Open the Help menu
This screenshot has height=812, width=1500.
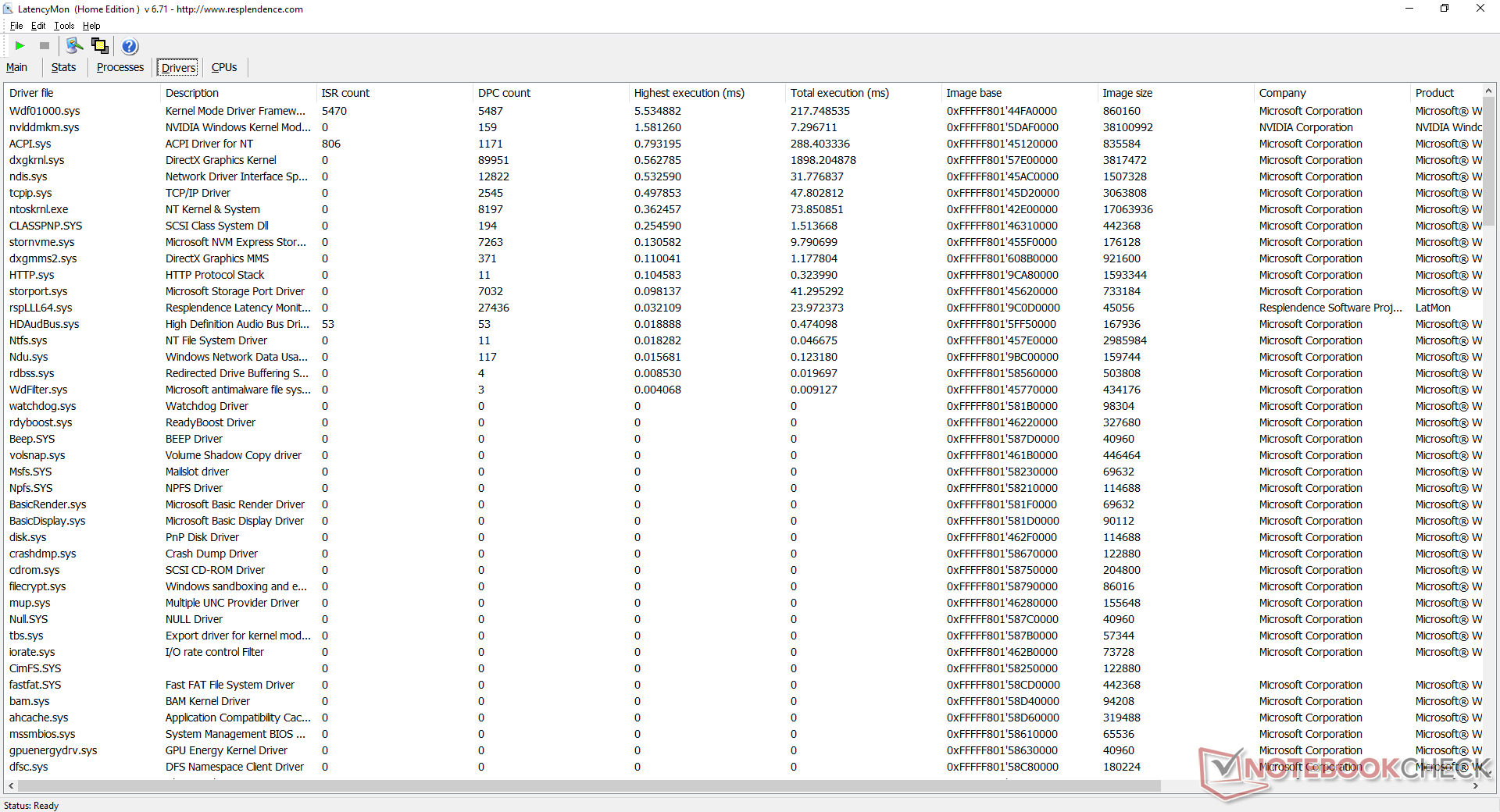click(x=91, y=26)
